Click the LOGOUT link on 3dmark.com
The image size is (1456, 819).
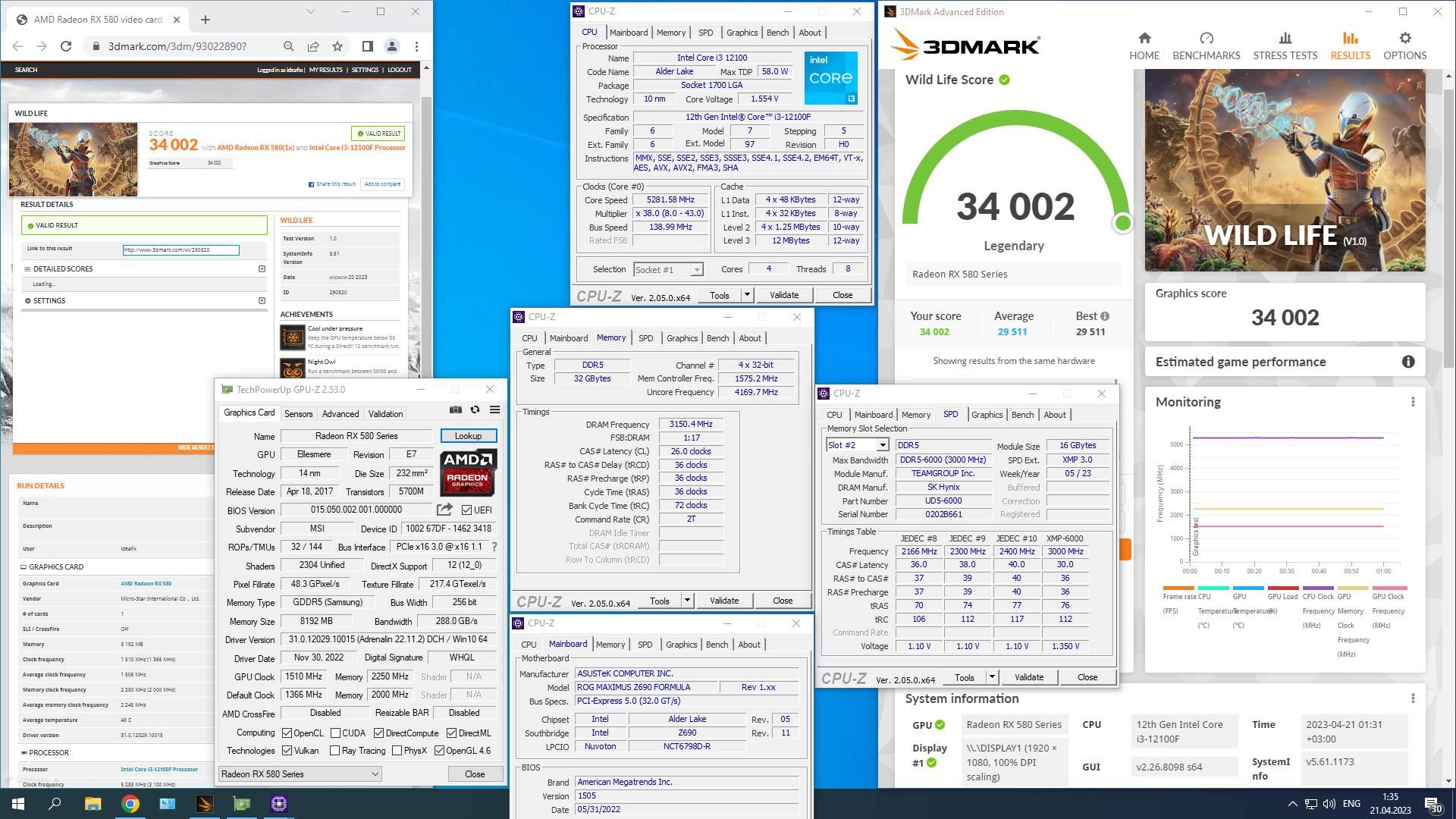click(x=400, y=70)
